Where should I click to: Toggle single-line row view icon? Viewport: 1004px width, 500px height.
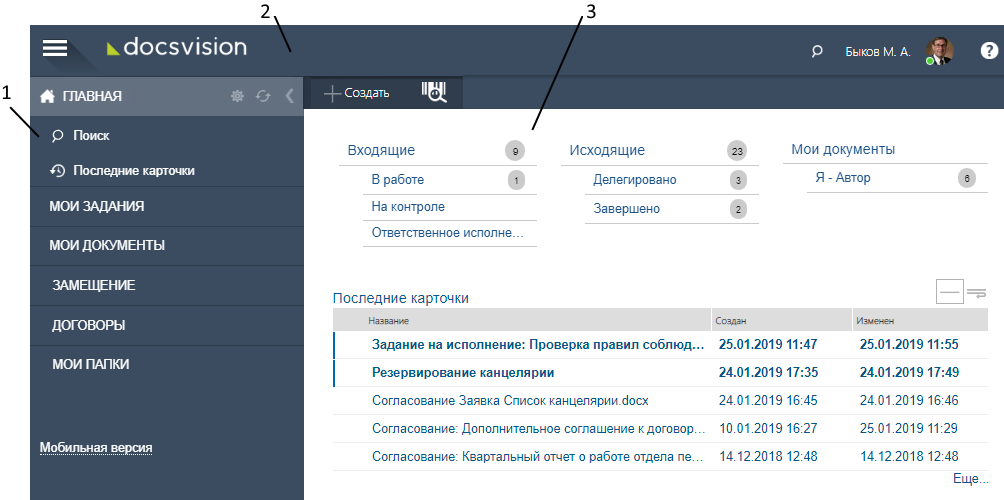[949, 292]
